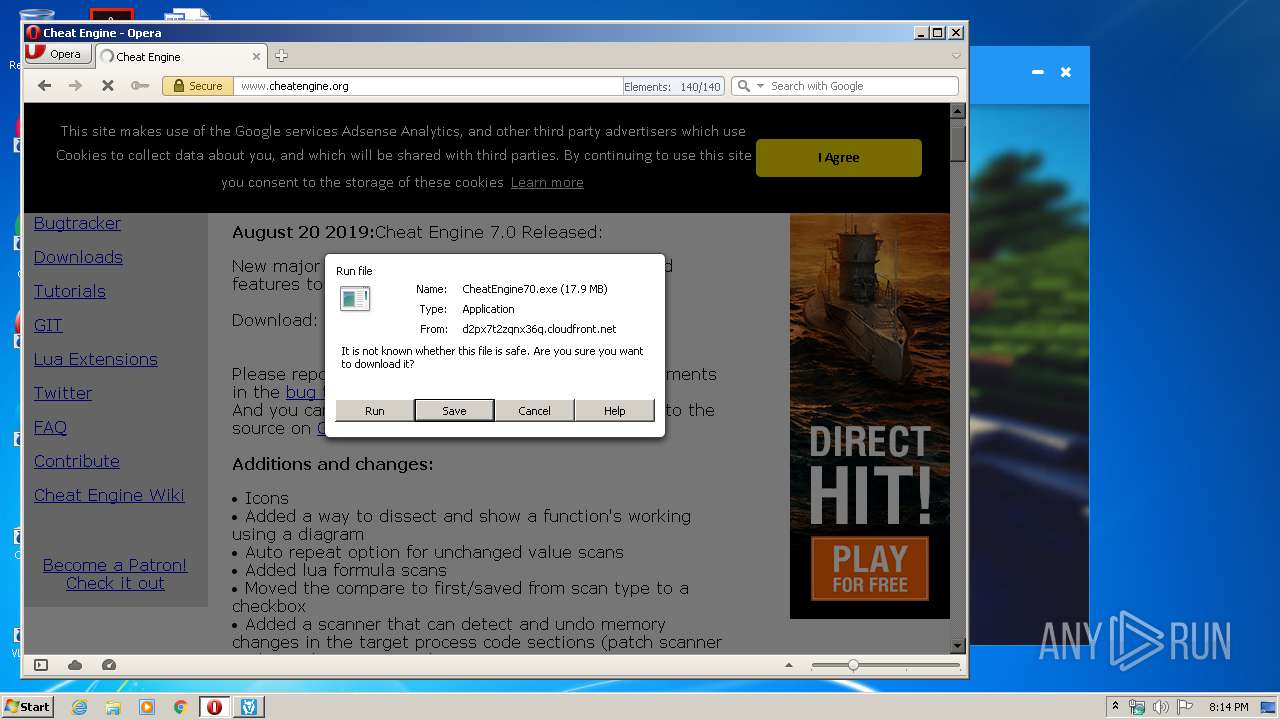Close the Cheat Engine tab
Image resolution: width=1280 pixels, height=720 pixels.
coord(256,57)
